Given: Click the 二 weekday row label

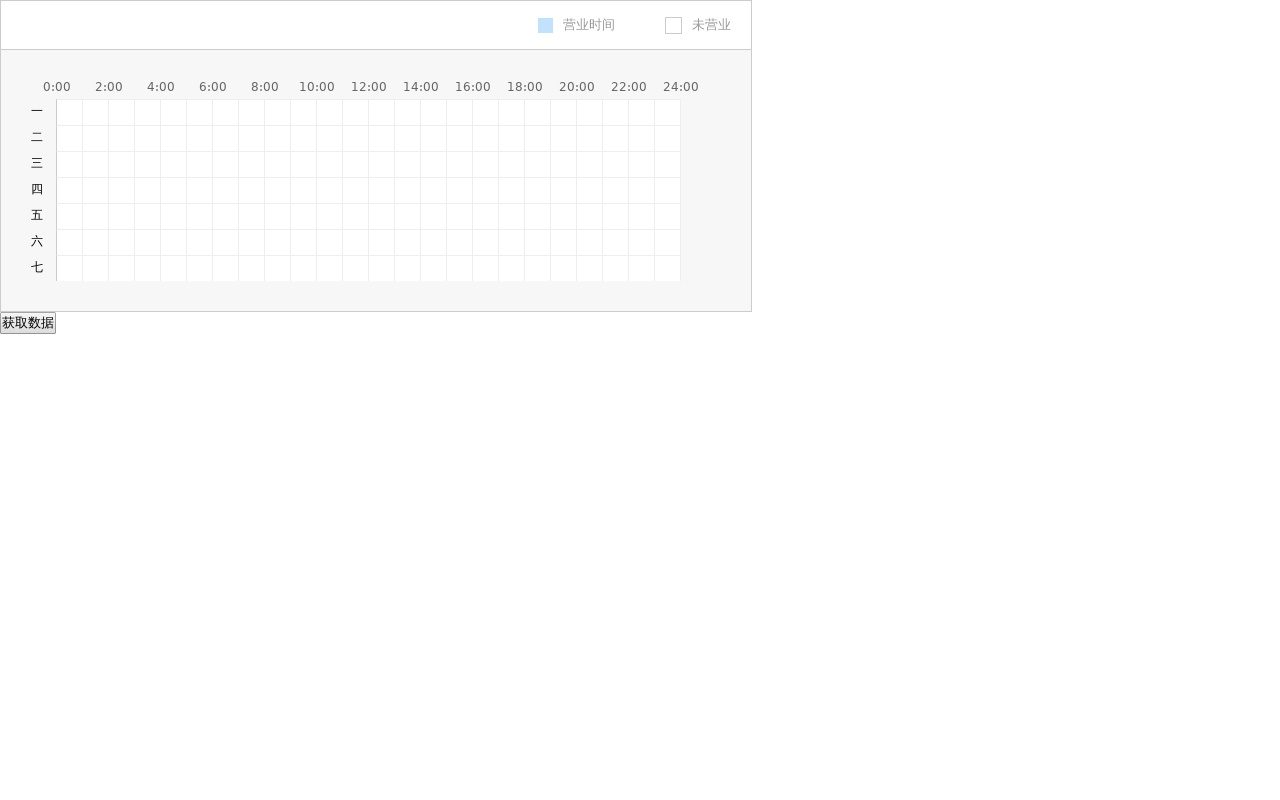Looking at the screenshot, I should pos(37,137).
